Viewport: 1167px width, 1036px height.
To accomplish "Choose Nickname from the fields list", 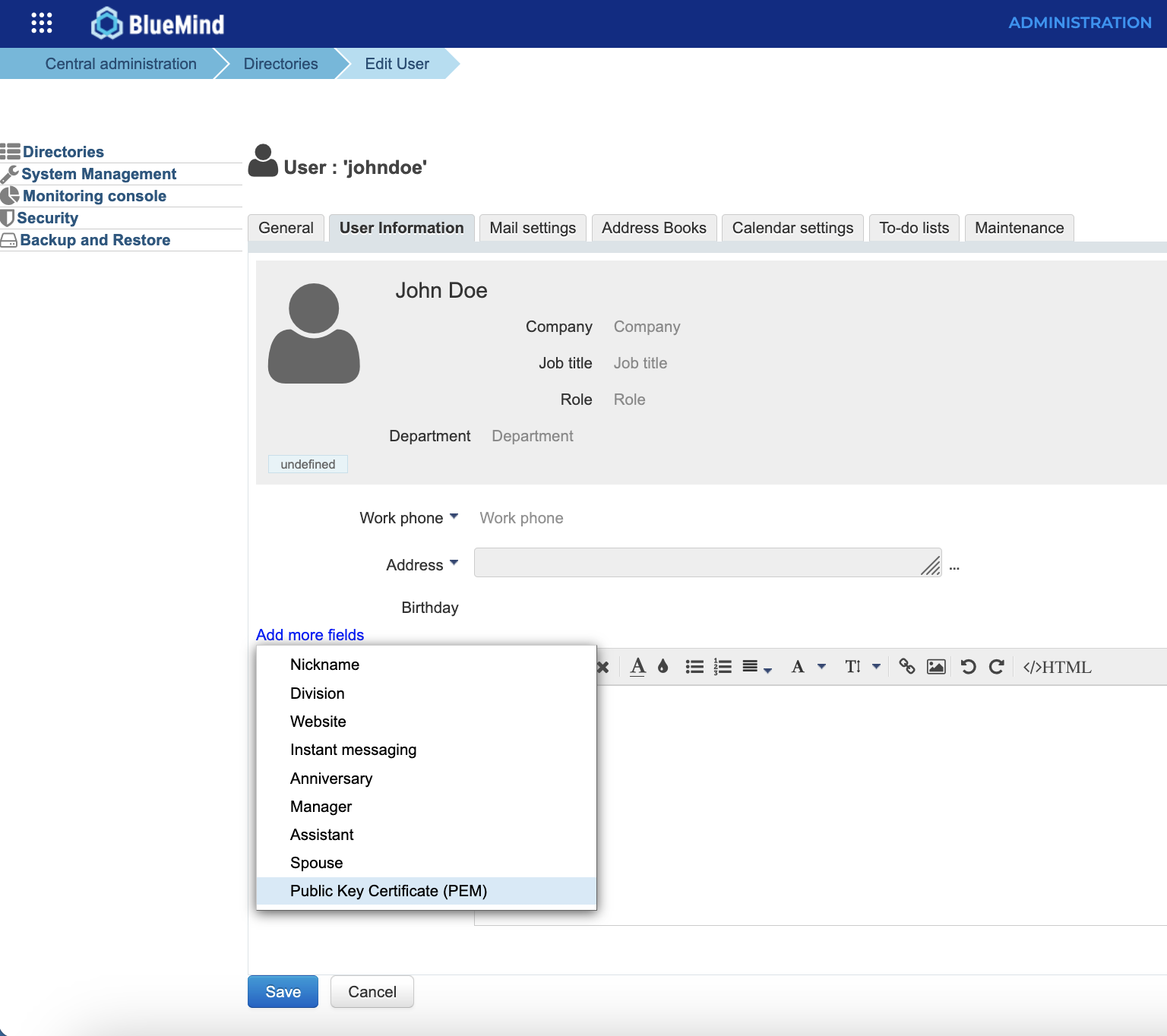I will point(324,665).
